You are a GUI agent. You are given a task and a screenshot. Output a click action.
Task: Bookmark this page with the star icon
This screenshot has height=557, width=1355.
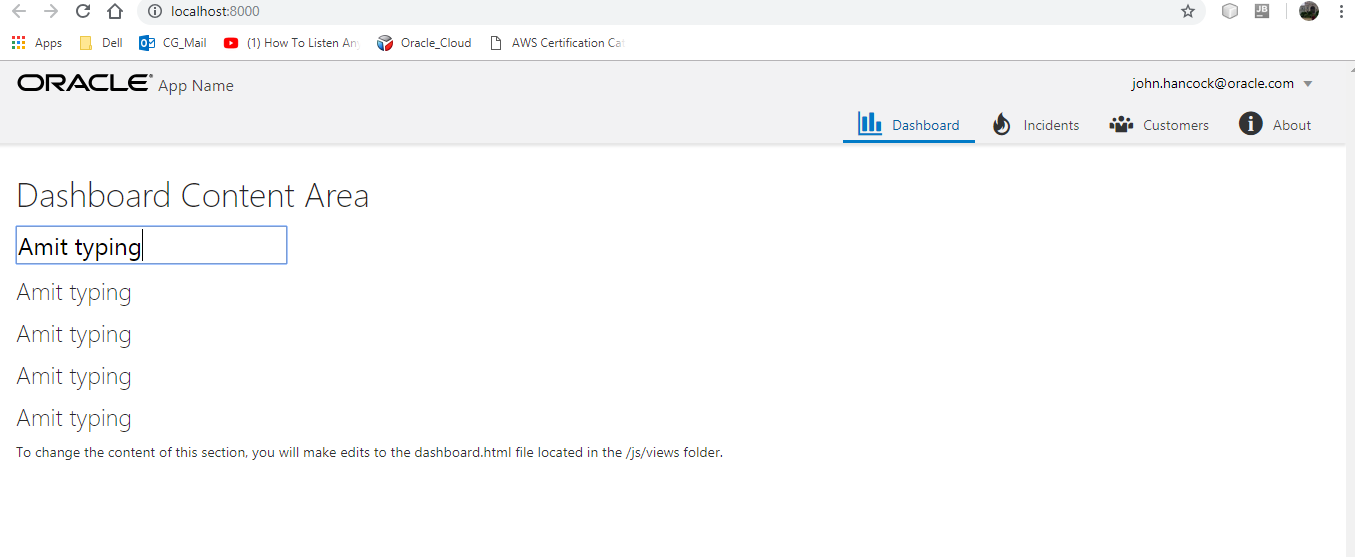[x=1188, y=11]
